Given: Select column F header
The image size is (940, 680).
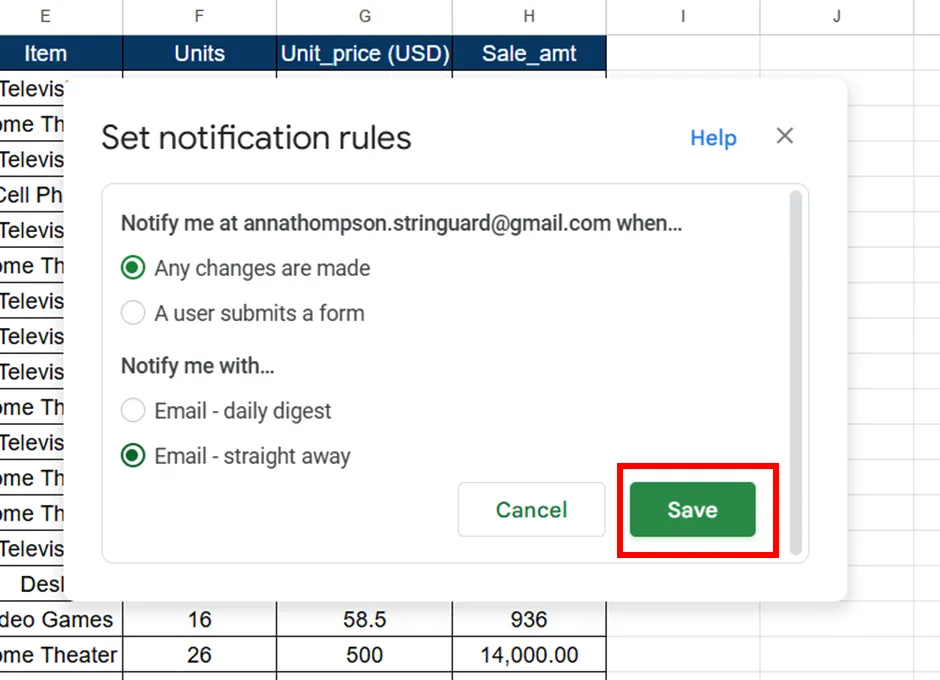Looking at the screenshot, I should pos(199,16).
